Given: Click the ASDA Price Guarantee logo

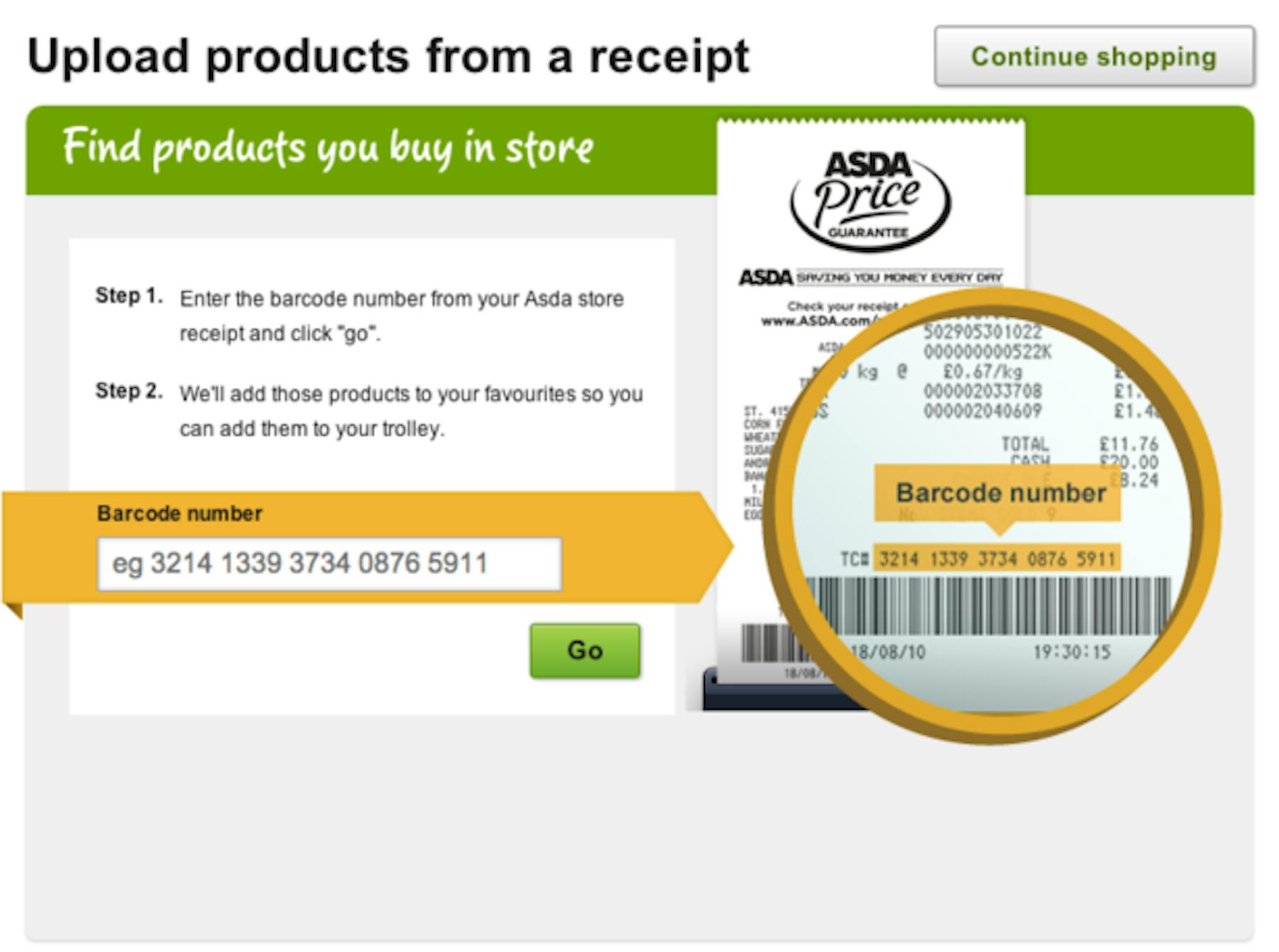Looking at the screenshot, I should click(870, 201).
